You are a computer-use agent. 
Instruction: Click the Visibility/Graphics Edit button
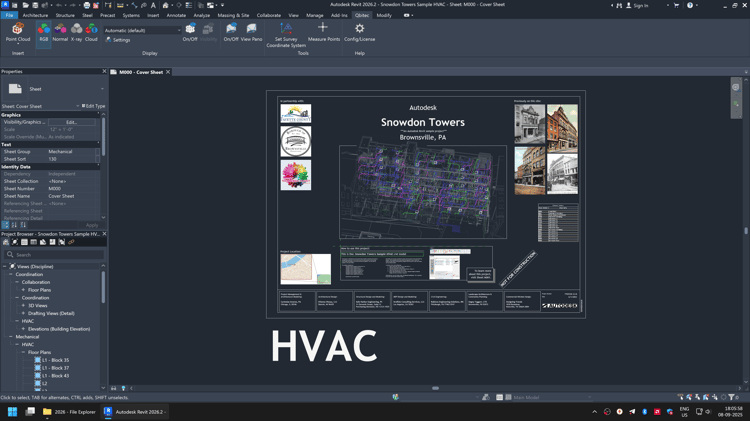pyautogui.click(x=71, y=122)
